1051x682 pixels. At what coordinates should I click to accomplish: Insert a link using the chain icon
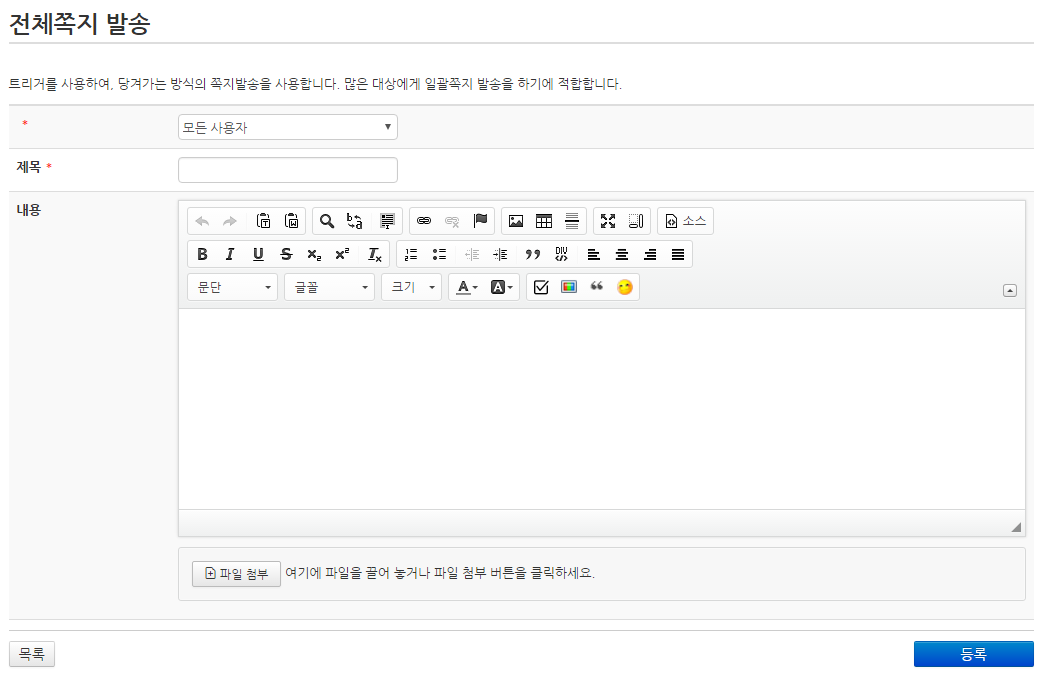423,221
